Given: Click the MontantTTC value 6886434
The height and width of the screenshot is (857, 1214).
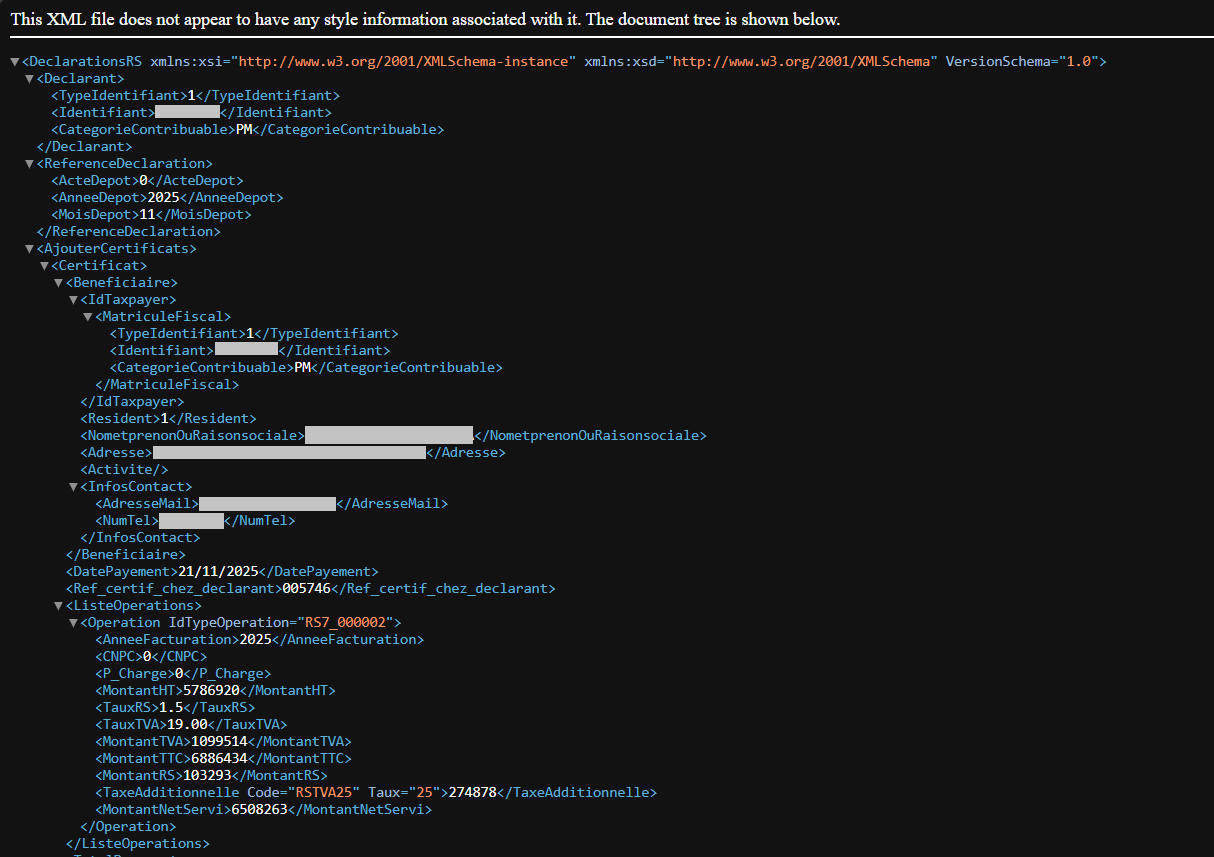Looking at the screenshot, I should (x=219, y=759).
